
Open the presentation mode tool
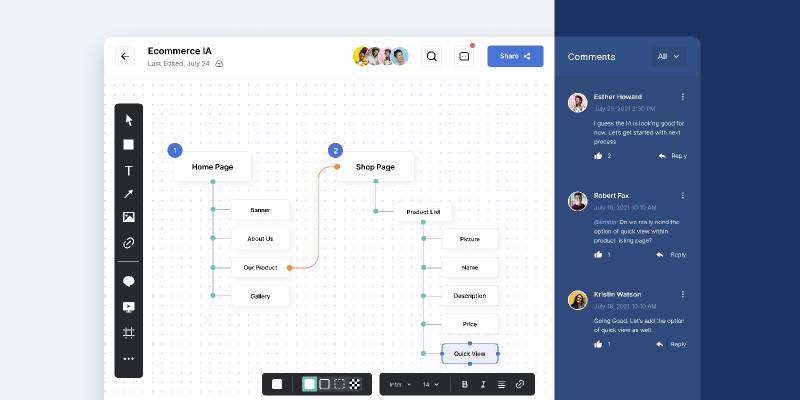pos(129,307)
